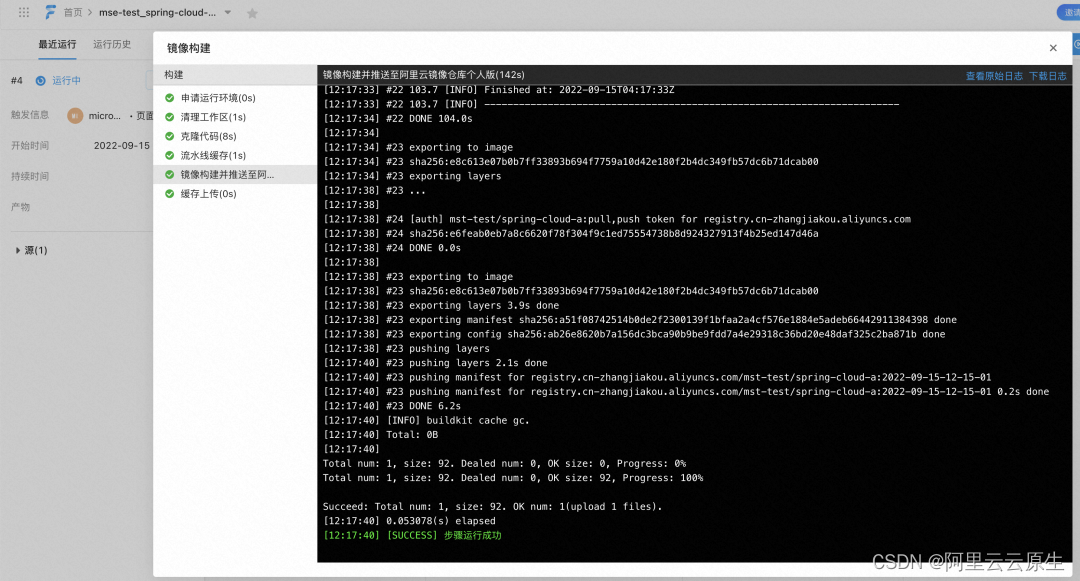Select 克隆代码(8s) step
The width and height of the screenshot is (1080, 581).
pyautogui.click(x=235, y=136)
